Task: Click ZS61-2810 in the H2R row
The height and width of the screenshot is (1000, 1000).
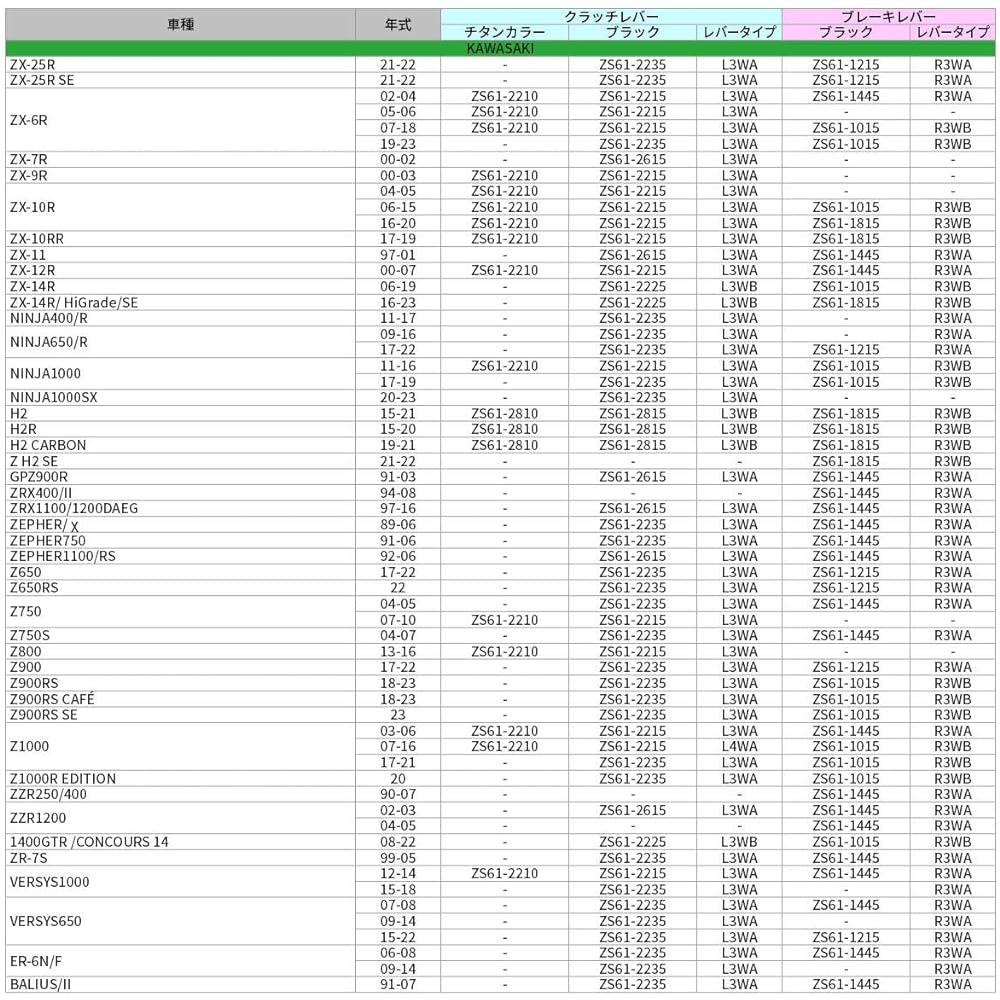Action: click(504, 429)
